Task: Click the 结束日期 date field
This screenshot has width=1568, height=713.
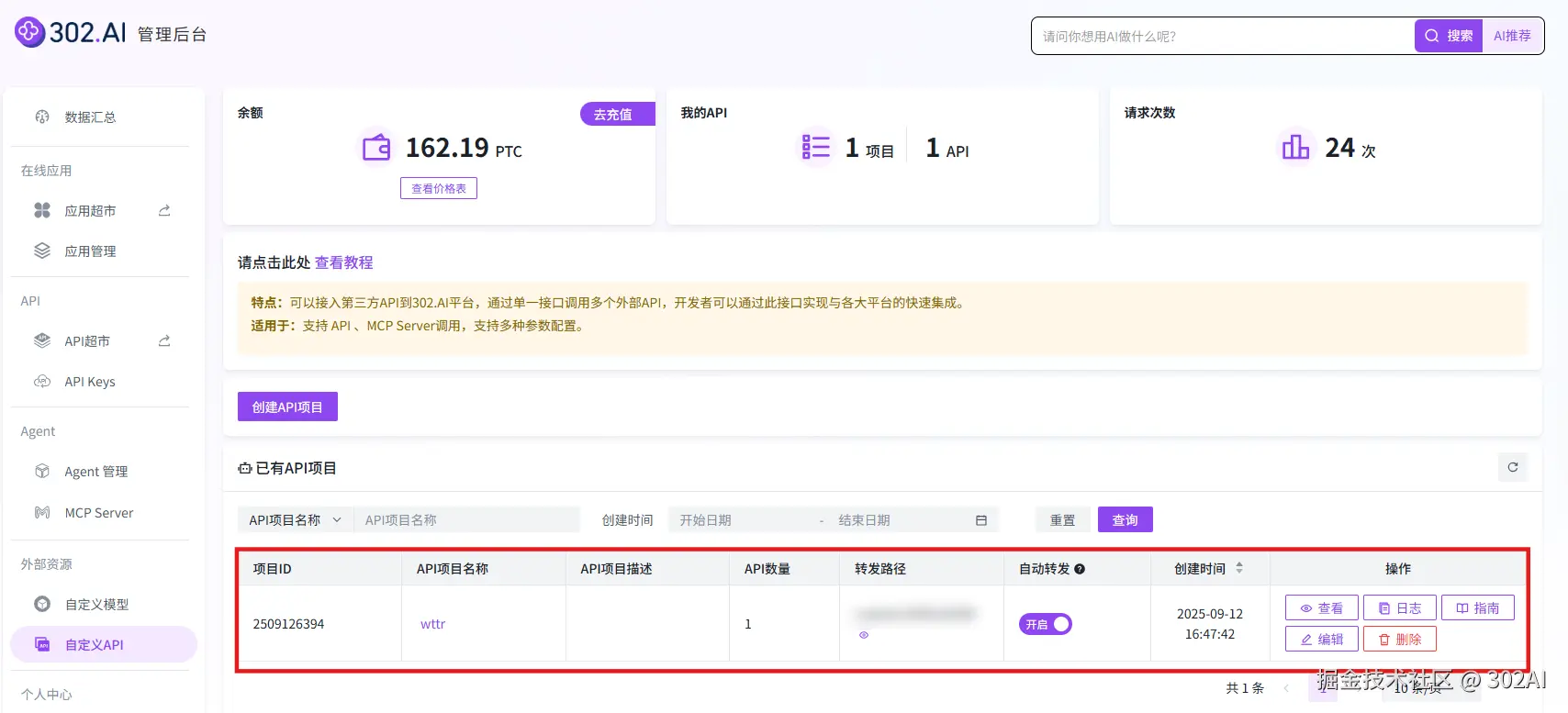Action: [x=898, y=519]
